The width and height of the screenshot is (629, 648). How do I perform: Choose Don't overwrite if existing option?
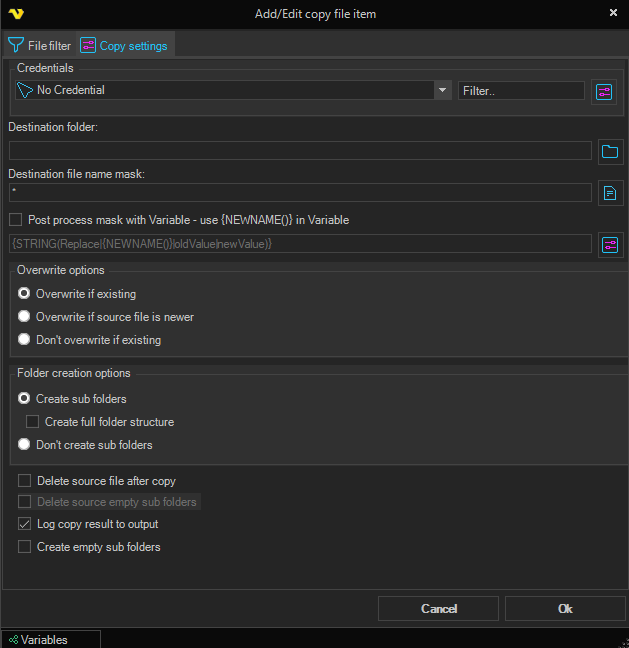(x=24, y=340)
